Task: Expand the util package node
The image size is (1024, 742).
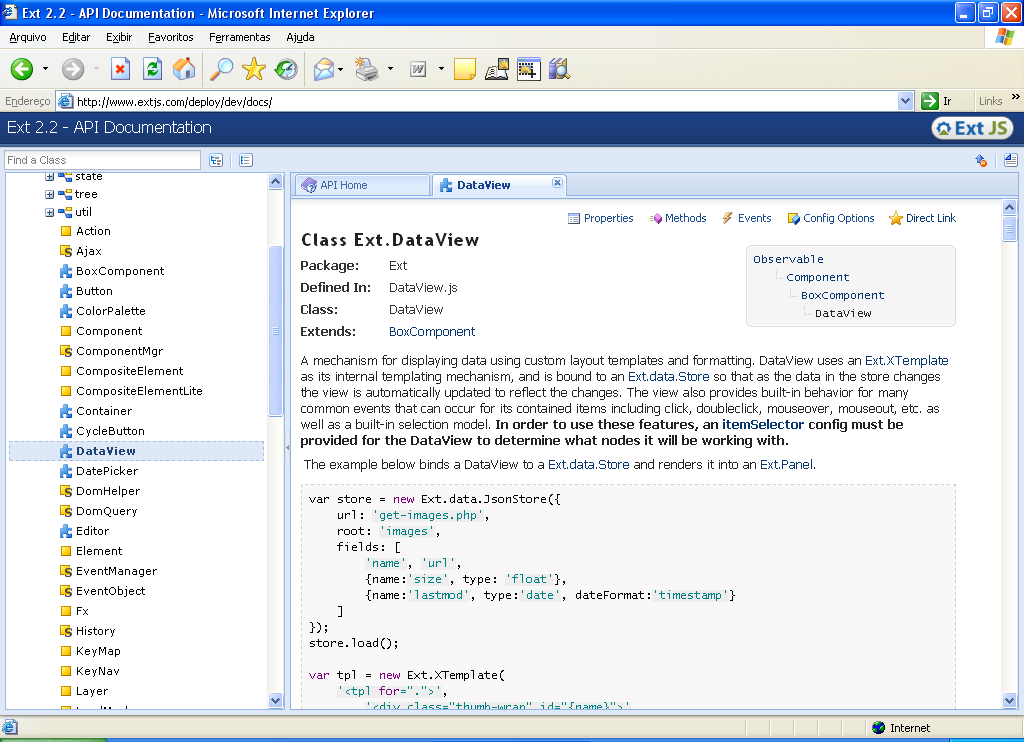Action: click(49, 212)
